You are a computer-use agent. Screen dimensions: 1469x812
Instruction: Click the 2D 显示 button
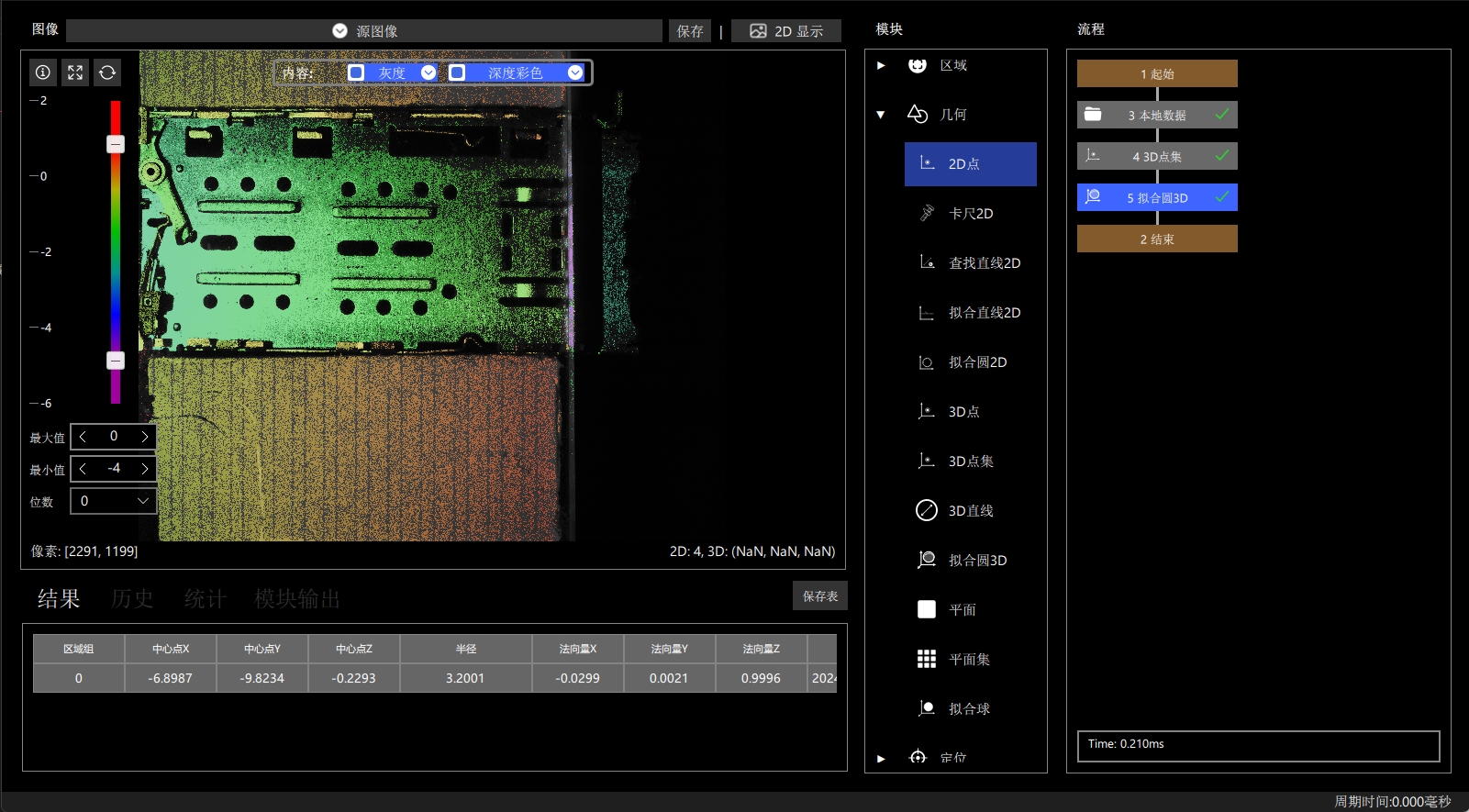pos(786,31)
